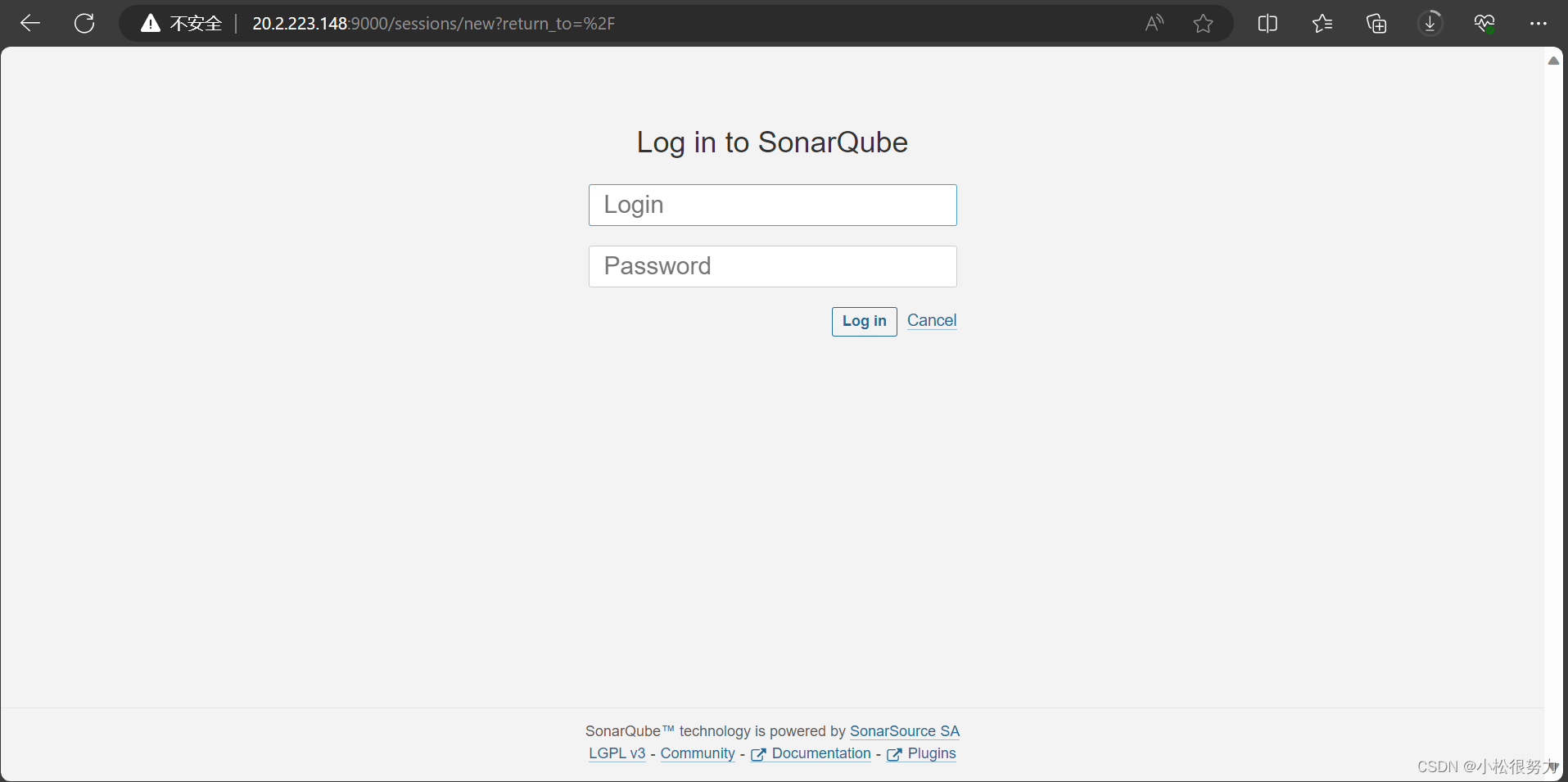Click the URL in the address bar

(433, 24)
